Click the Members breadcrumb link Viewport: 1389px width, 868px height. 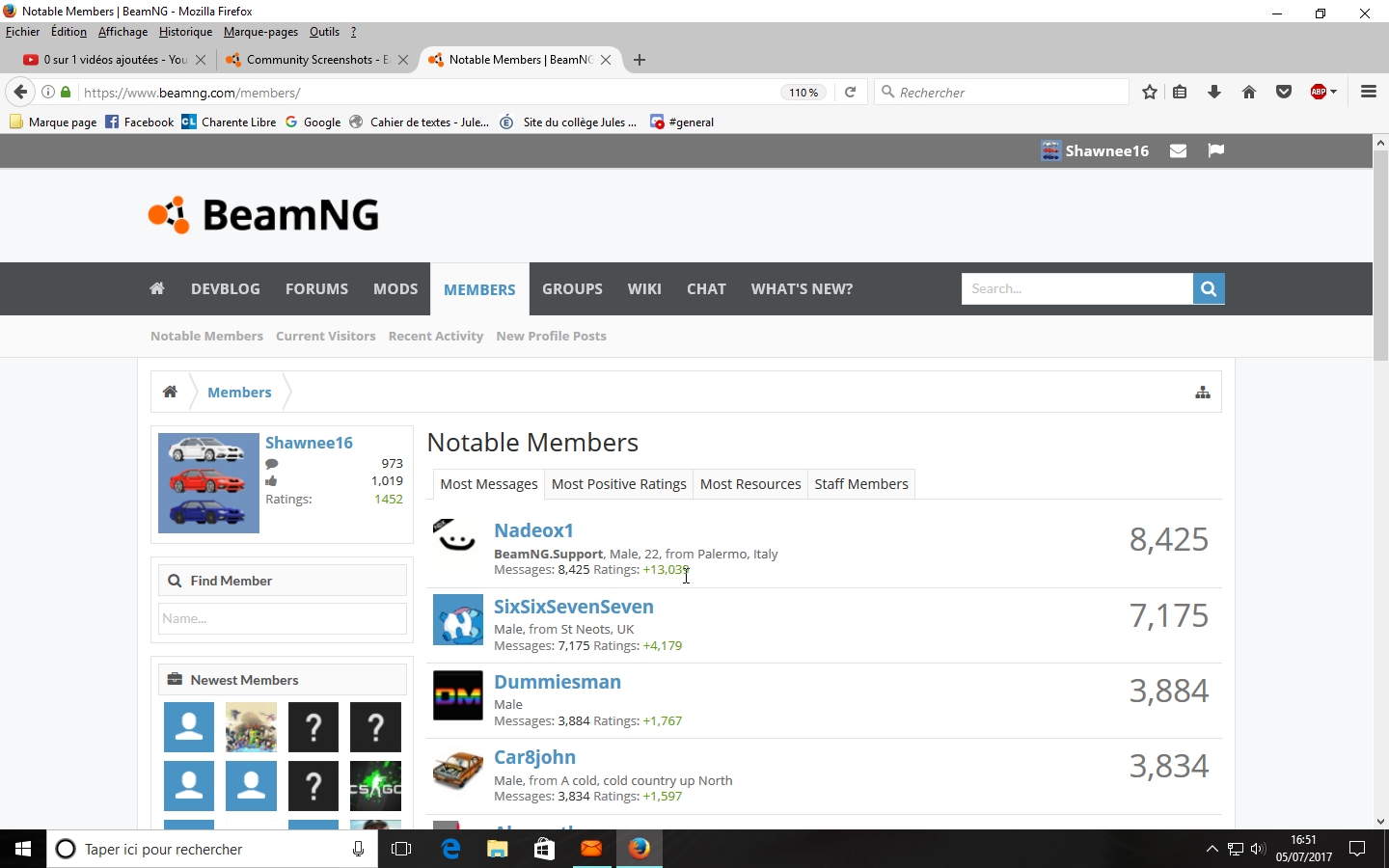[239, 392]
